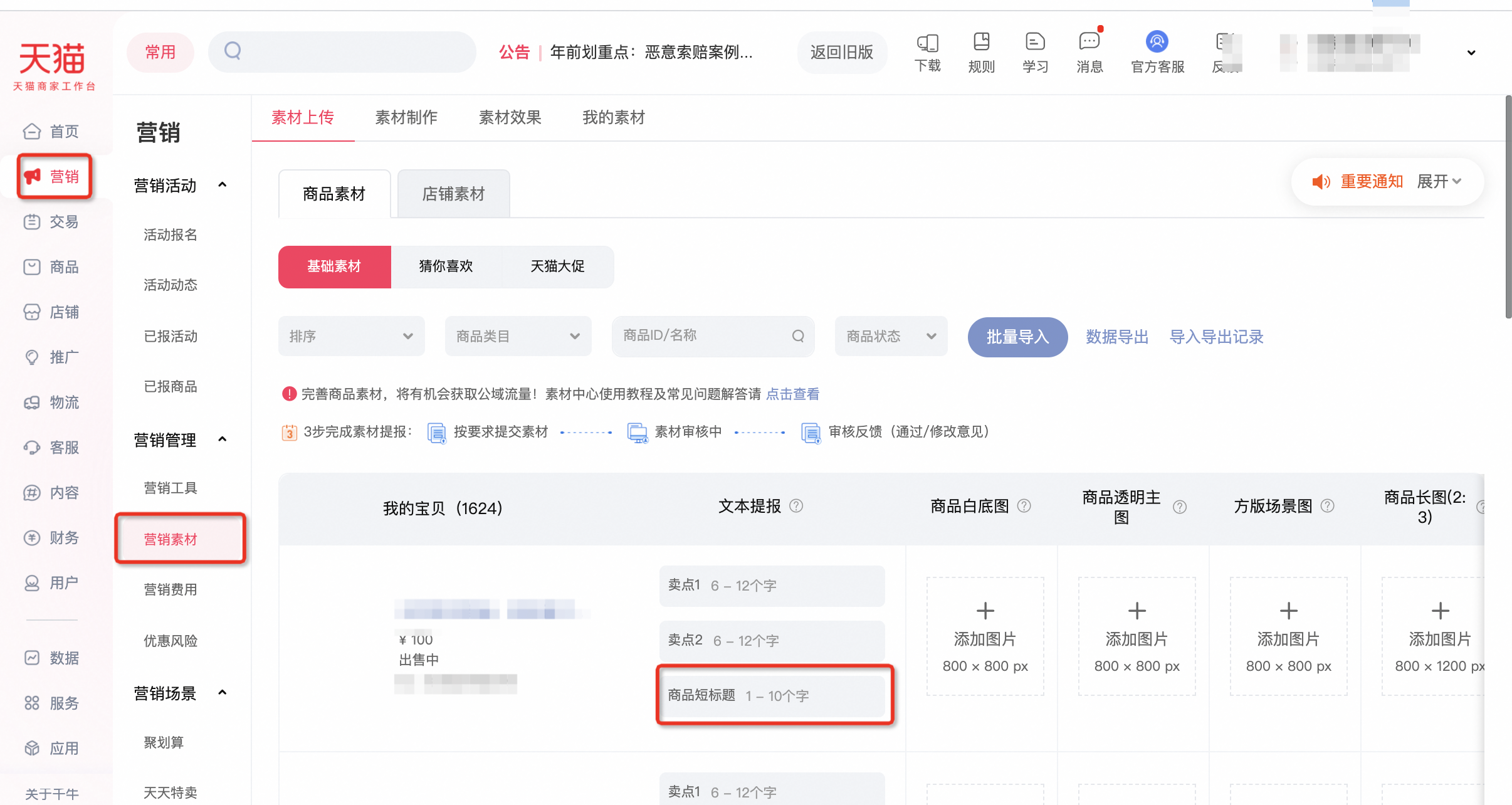The height and width of the screenshot is (805, 1512).
Task: Collapse the 营销场景 section
Action: click(x=222, y=693)
